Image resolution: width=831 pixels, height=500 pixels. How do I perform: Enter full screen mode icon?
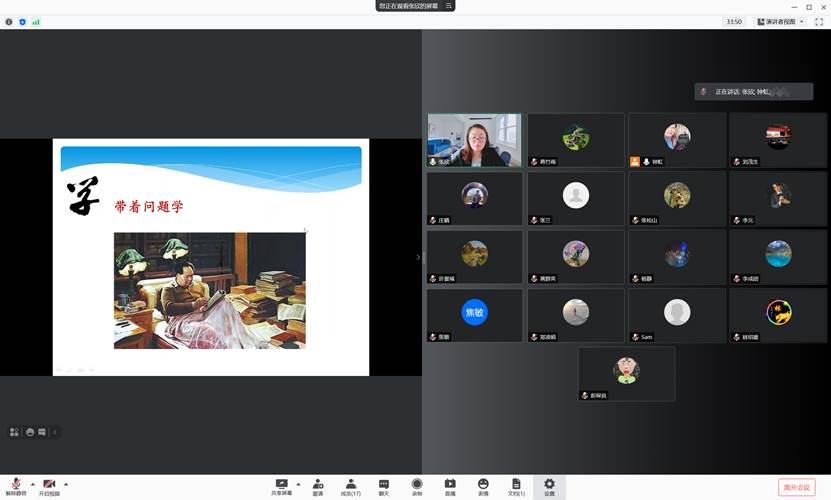tap(819, 21)
